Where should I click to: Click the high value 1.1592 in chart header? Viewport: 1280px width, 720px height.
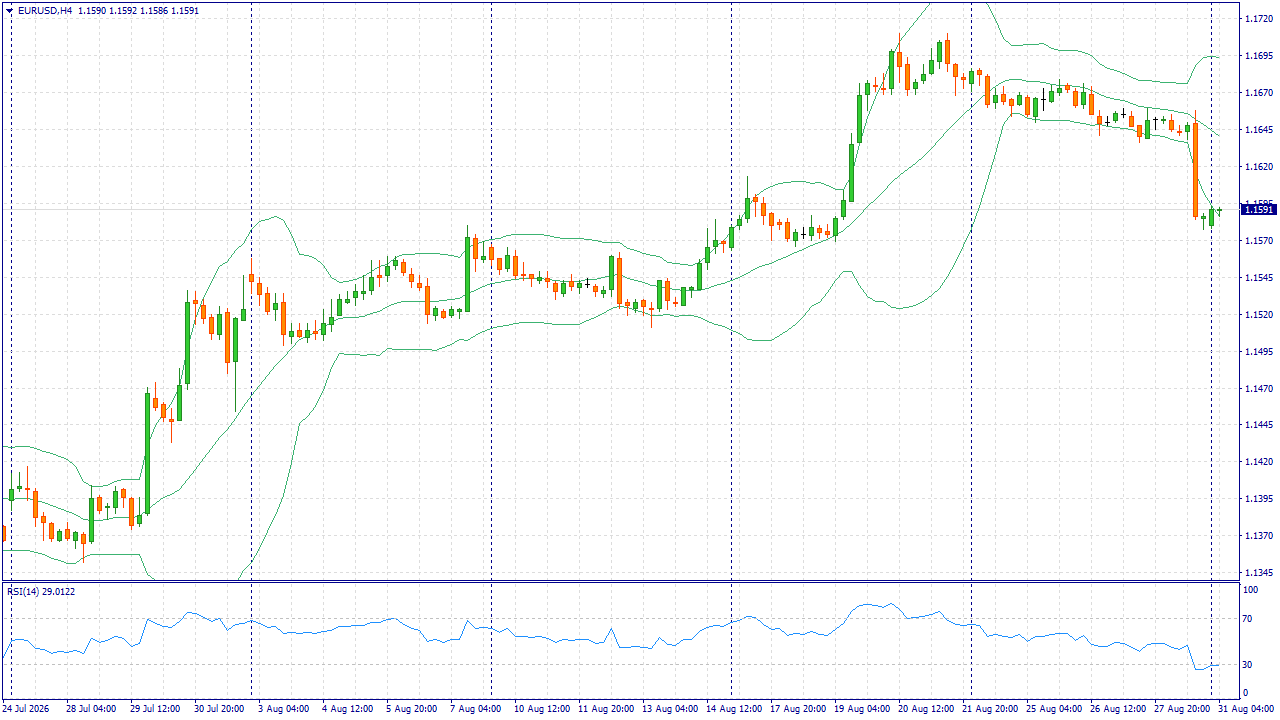(122, 10)
